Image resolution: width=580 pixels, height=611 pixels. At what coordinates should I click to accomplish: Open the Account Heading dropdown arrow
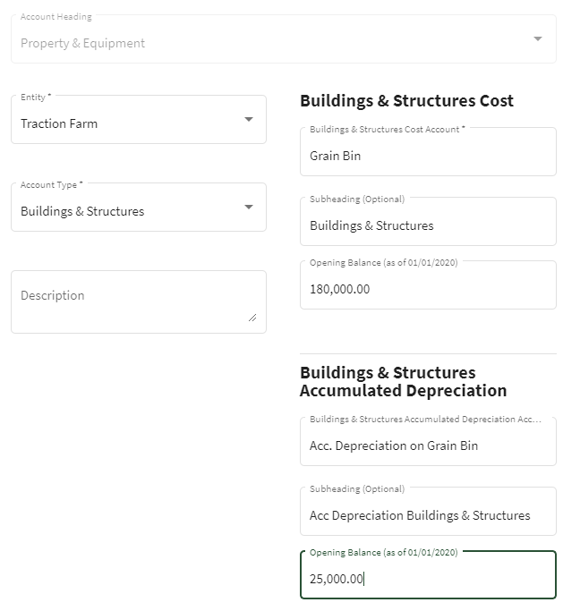[x=538, y=39]
